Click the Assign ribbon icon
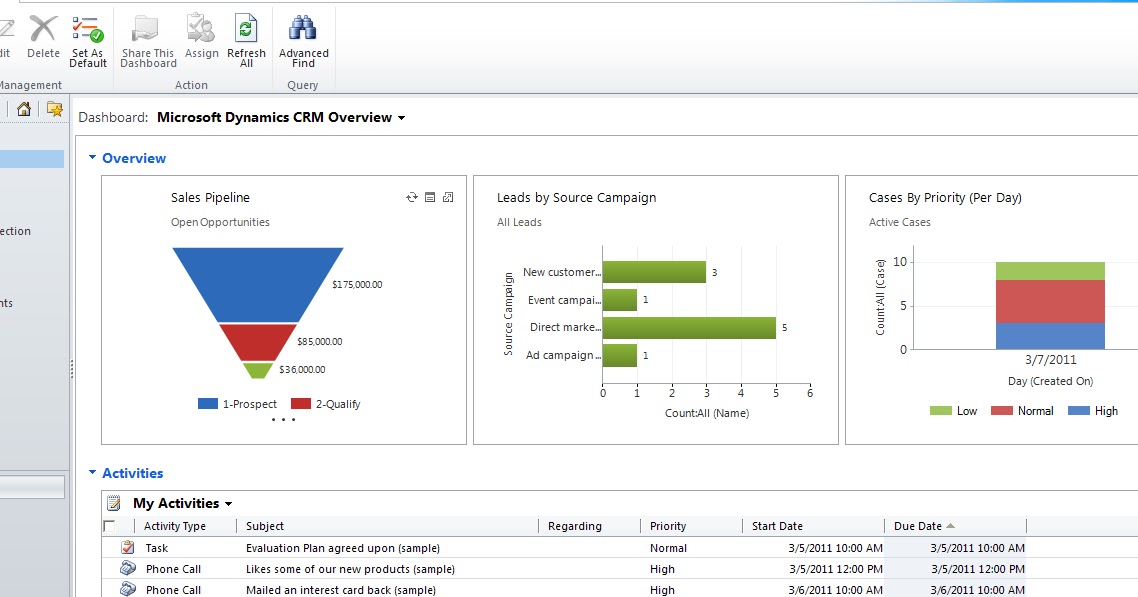Viewport: 1138px width, 597px height. coord(201,29)
